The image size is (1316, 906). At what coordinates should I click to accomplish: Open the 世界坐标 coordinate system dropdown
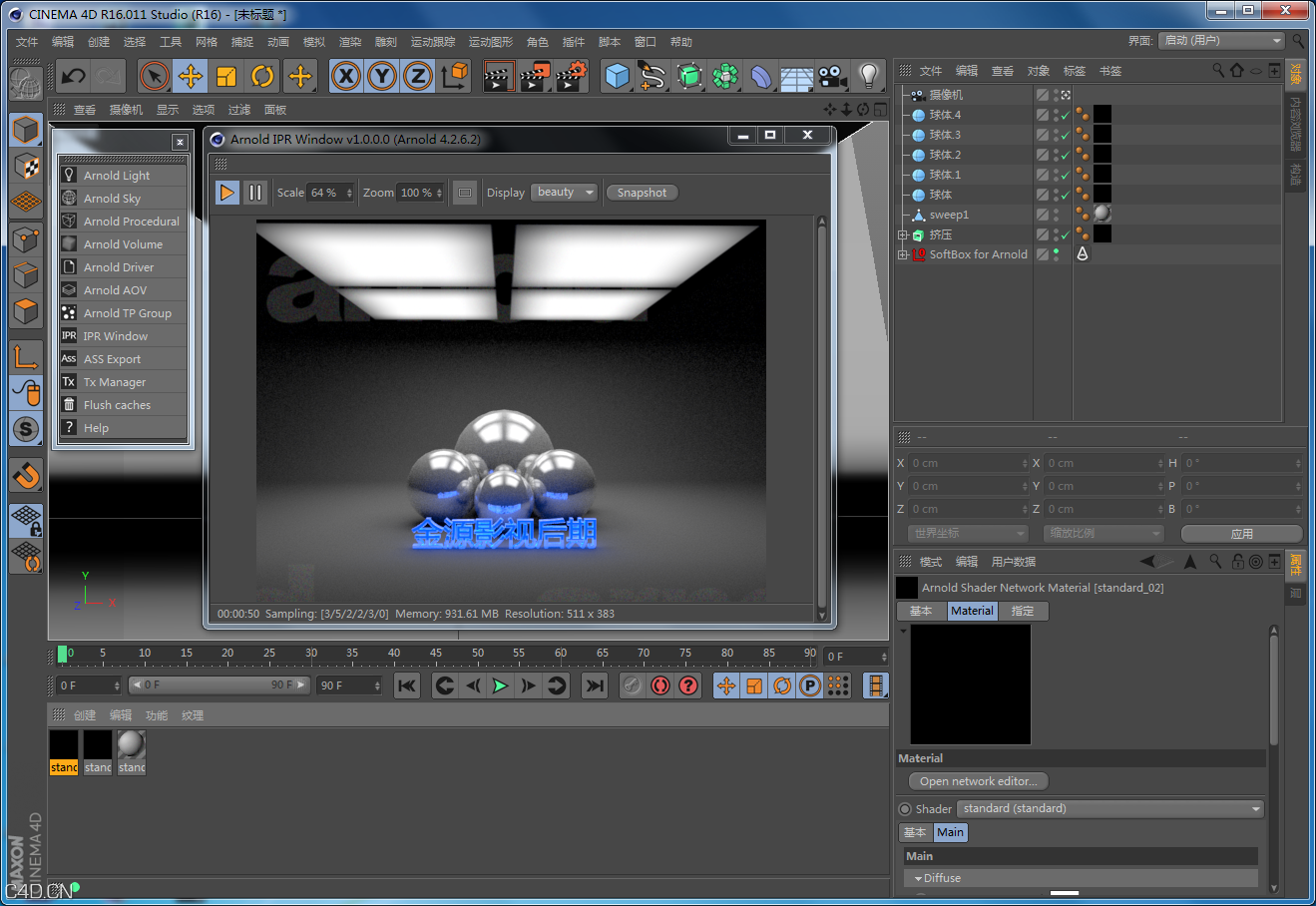click(x=966, y=533)
